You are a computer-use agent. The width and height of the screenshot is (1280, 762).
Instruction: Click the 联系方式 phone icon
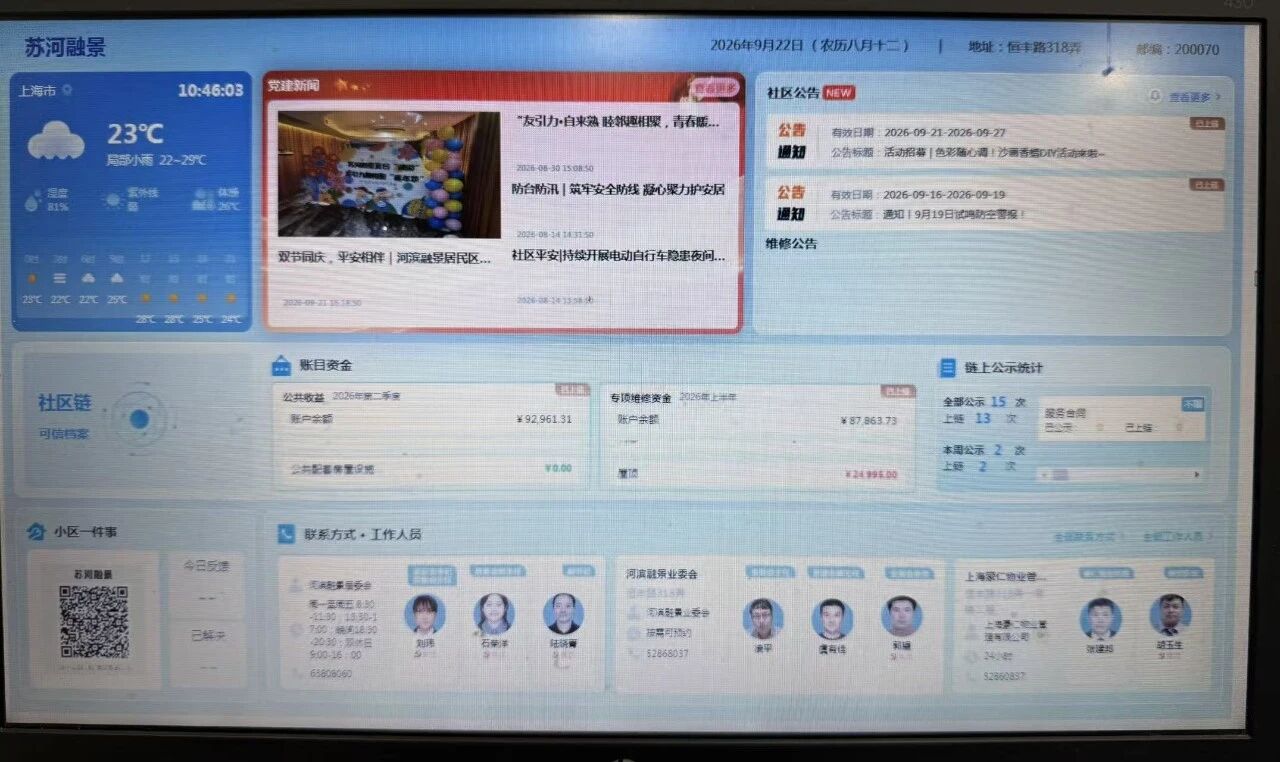286,534
